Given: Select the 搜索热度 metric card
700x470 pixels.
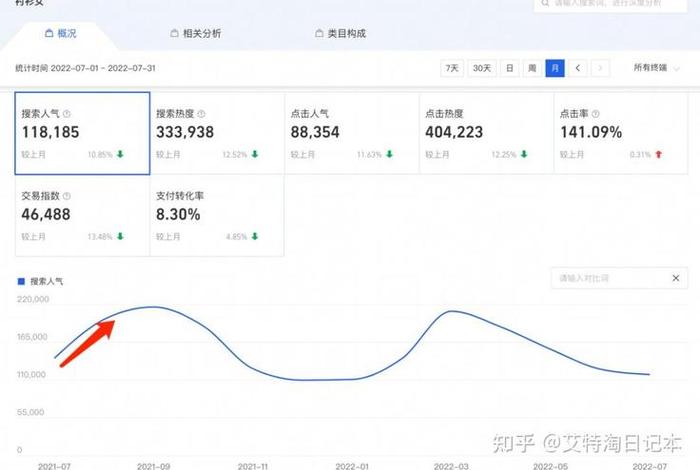Looking at the screenshot, I should coord(217,133).
